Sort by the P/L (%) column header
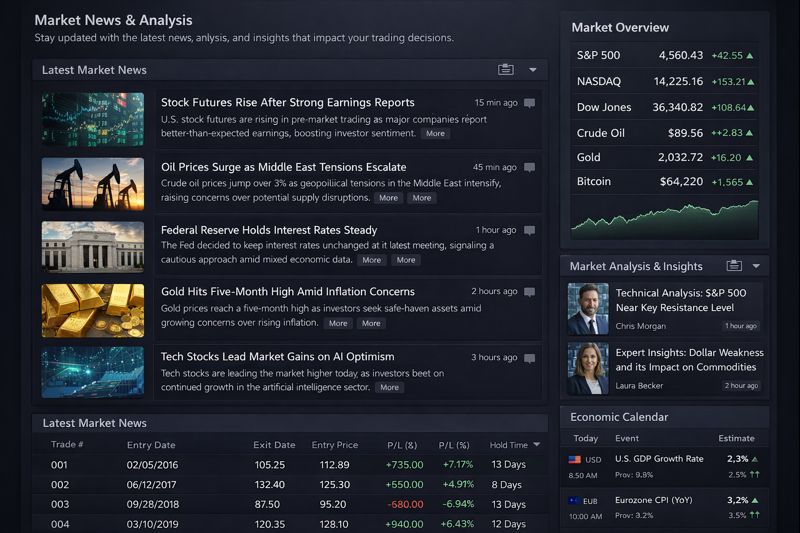 pyautogui.click(x=454, y=445)
